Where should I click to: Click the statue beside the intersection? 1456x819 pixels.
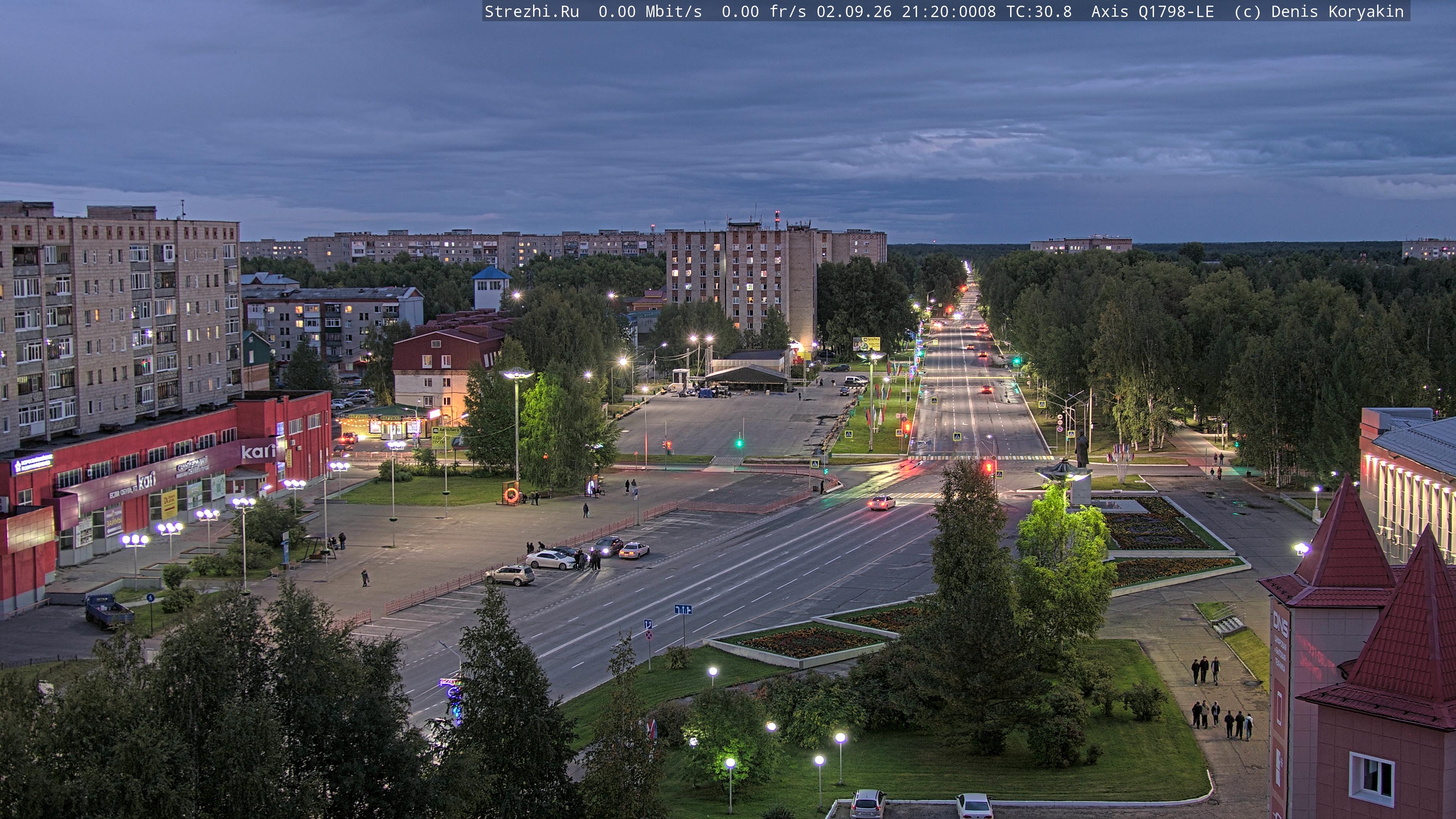(x=1082, y=449)
